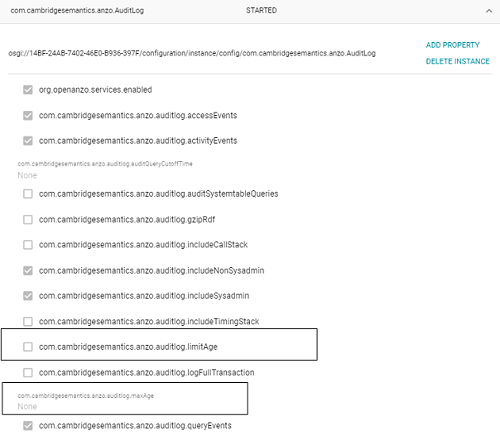Uncheck the org.openanzo.services.enabled checkbox
Viewport: 500px width, 440px height.
(28, 90)
